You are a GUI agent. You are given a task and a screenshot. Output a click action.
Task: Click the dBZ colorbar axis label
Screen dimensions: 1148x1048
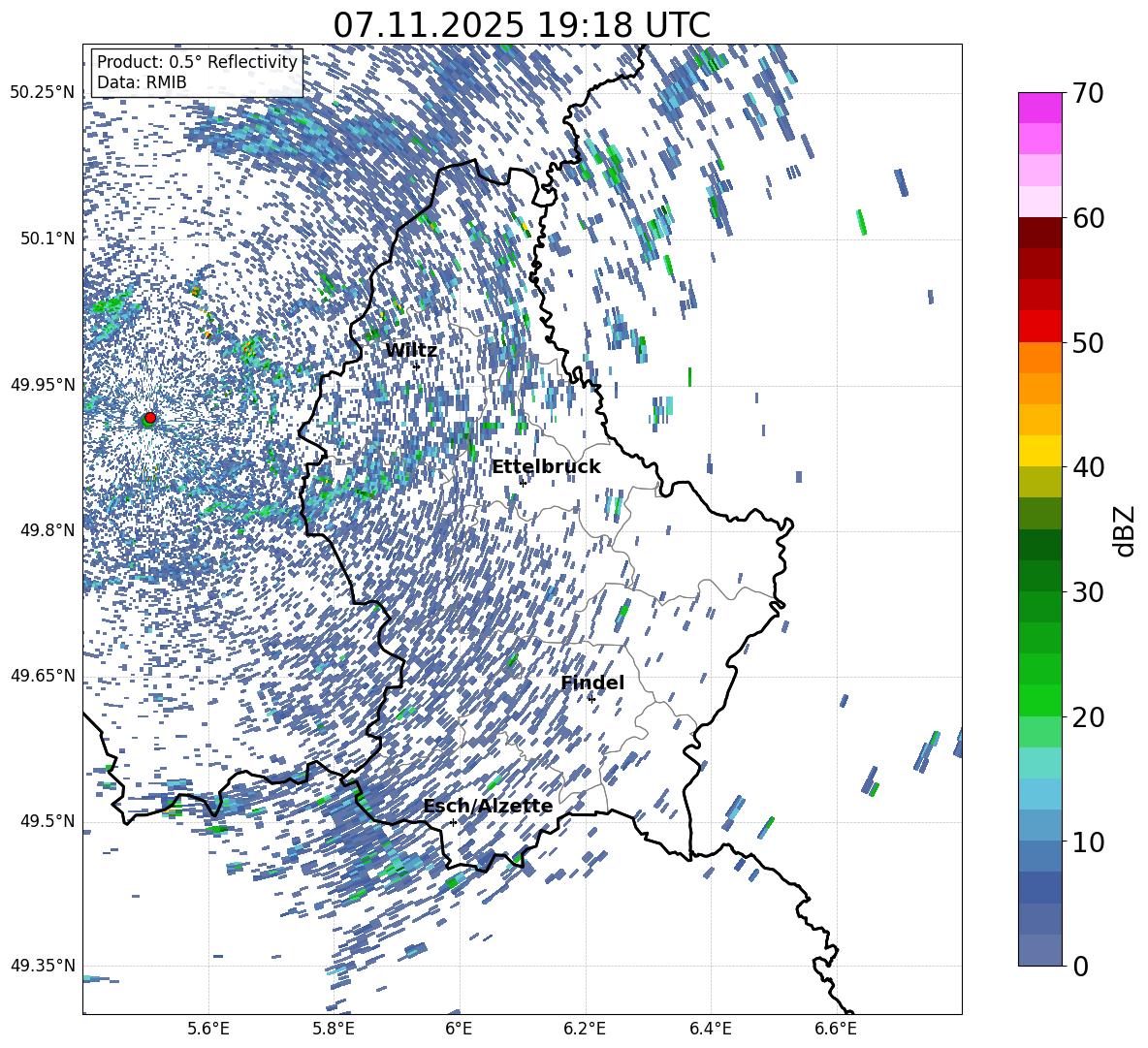(1125, 531)
